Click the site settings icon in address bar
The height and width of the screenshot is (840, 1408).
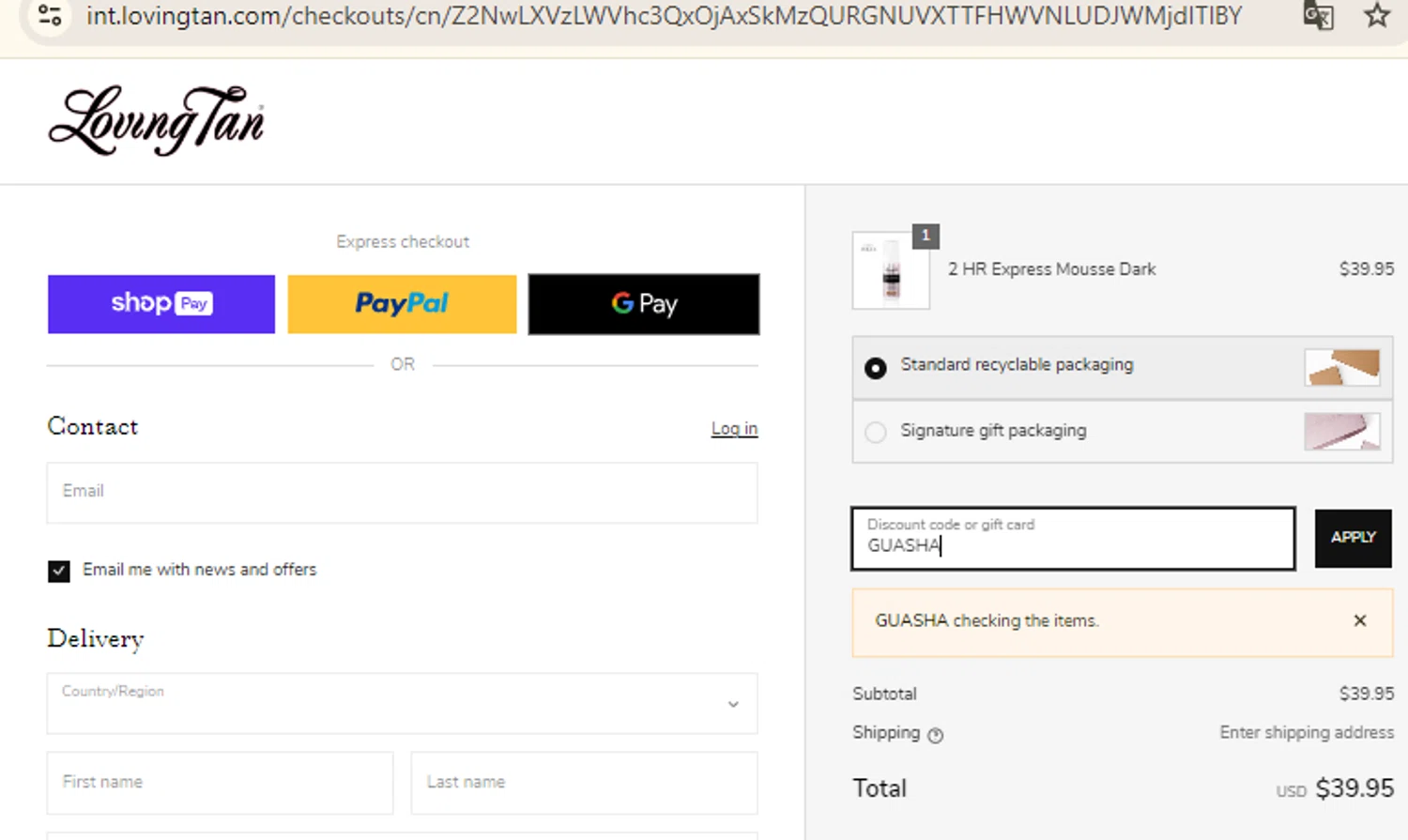[x=50, y=15]
